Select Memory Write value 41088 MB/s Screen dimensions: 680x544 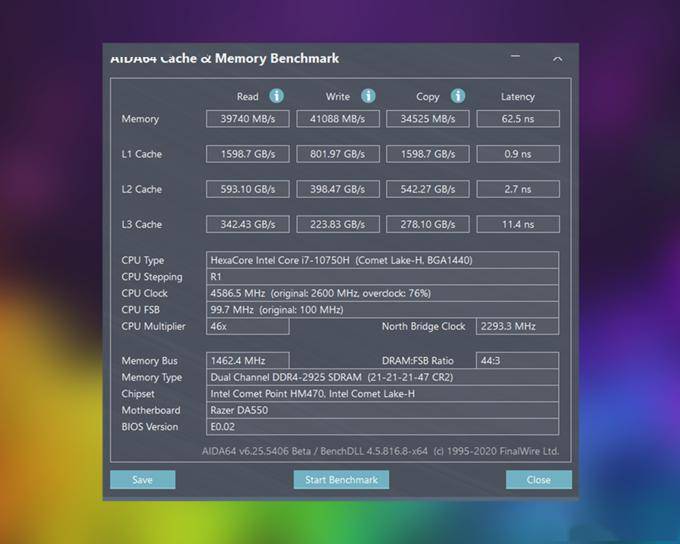pos(338,119)
